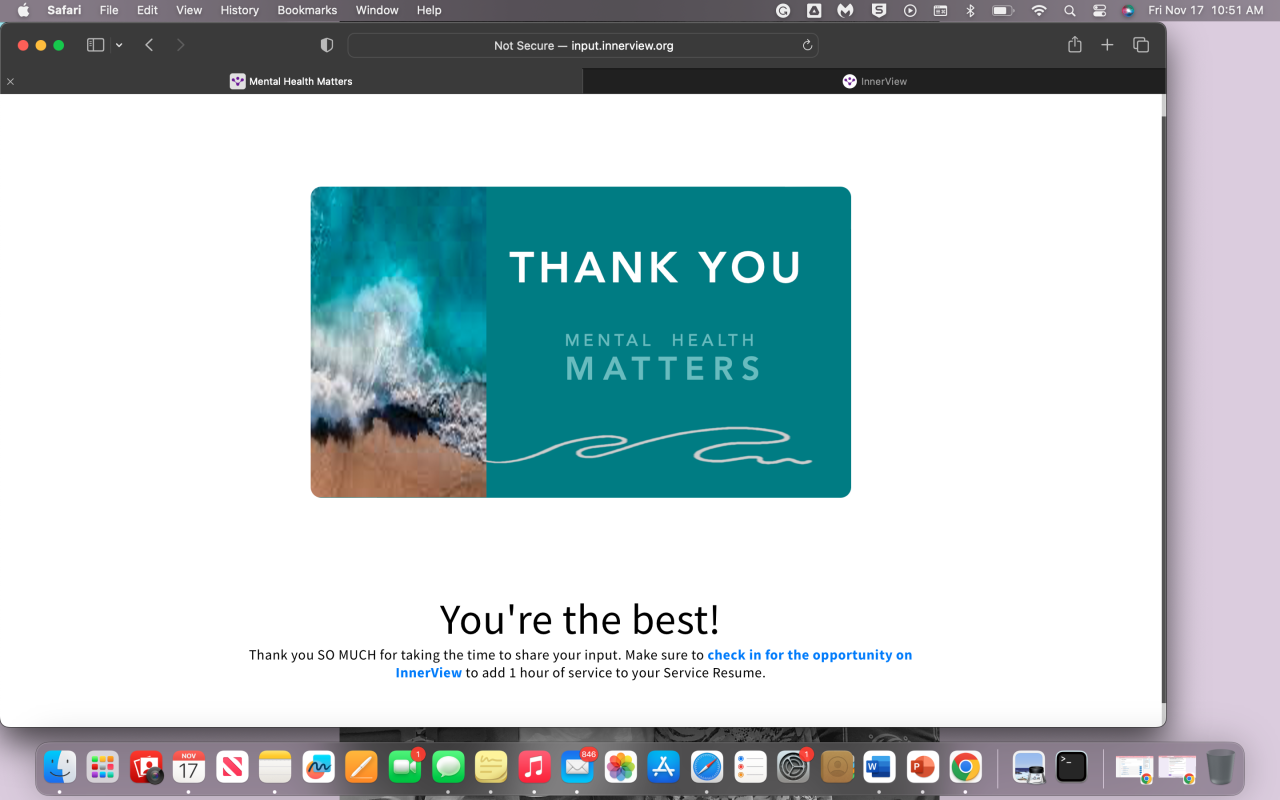Viewport: 1280px width, 800px height.
Task: Add a new tab with the plus icon
Action: (x=1107, y=45)
